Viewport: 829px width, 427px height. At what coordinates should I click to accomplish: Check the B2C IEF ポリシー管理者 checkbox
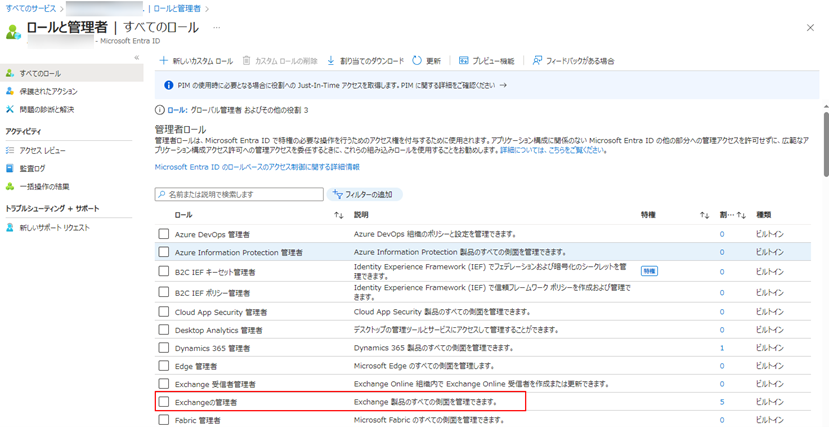(x=164, y=292)
